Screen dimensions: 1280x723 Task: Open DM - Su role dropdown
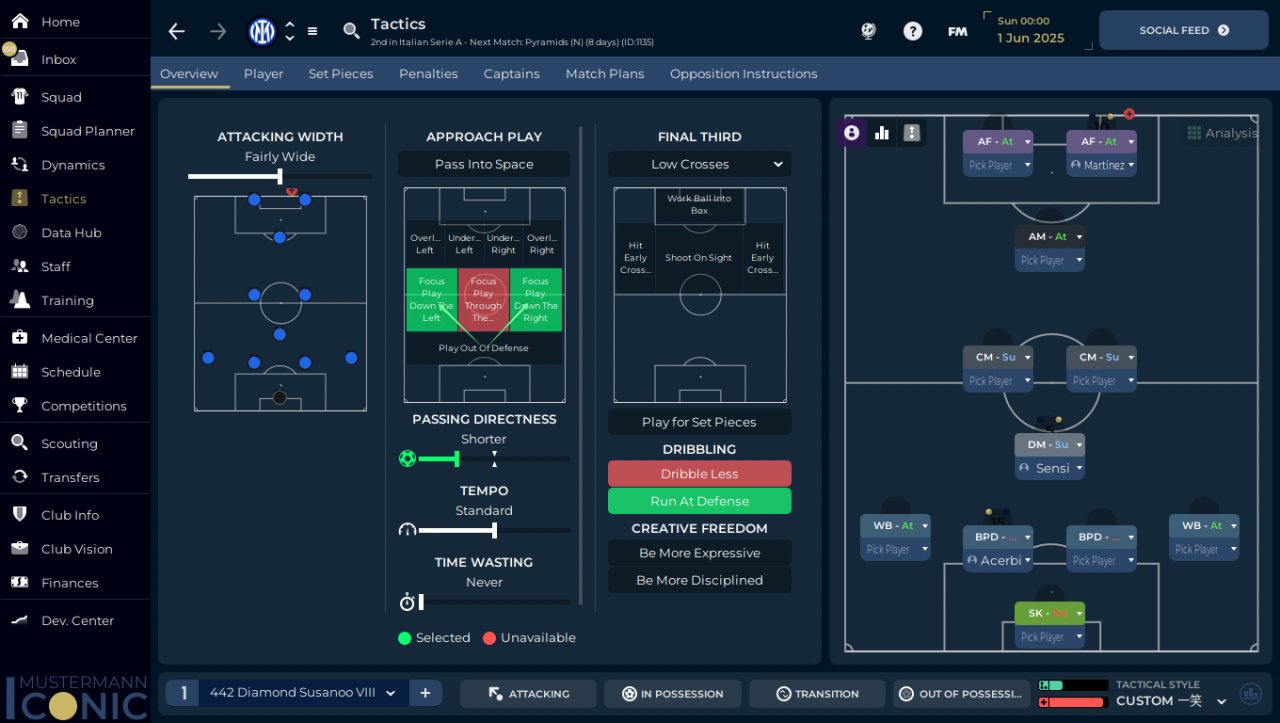click(1050, 445)
